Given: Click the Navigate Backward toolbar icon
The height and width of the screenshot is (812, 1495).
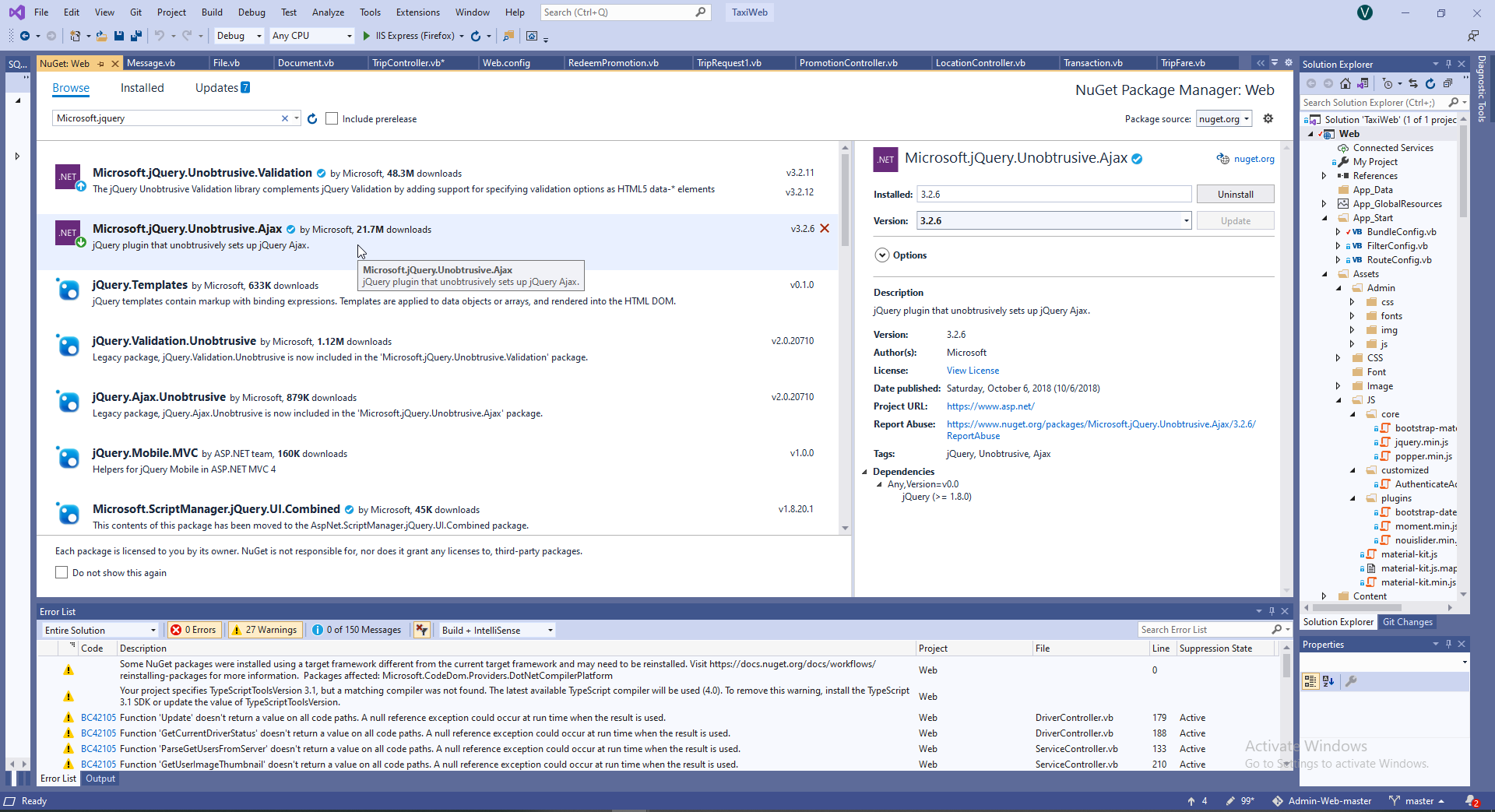Looking at the screenshot, I should [x=25, y=36].
